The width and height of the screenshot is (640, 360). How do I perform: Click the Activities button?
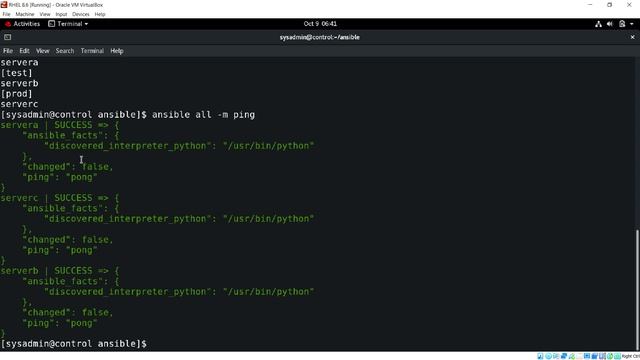22,24
